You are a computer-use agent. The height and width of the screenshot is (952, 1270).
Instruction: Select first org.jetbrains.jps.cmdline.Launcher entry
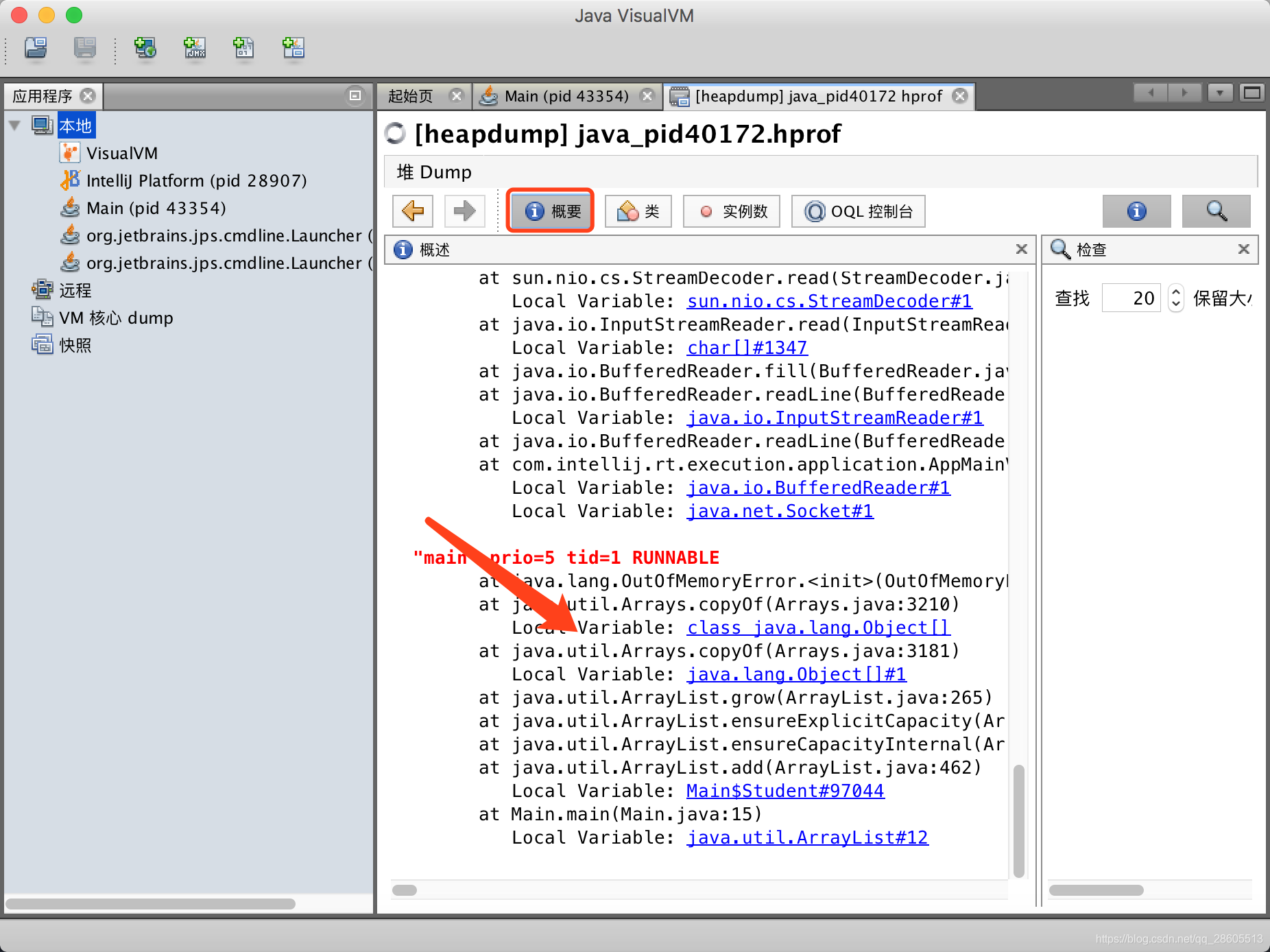click(229, 235)
